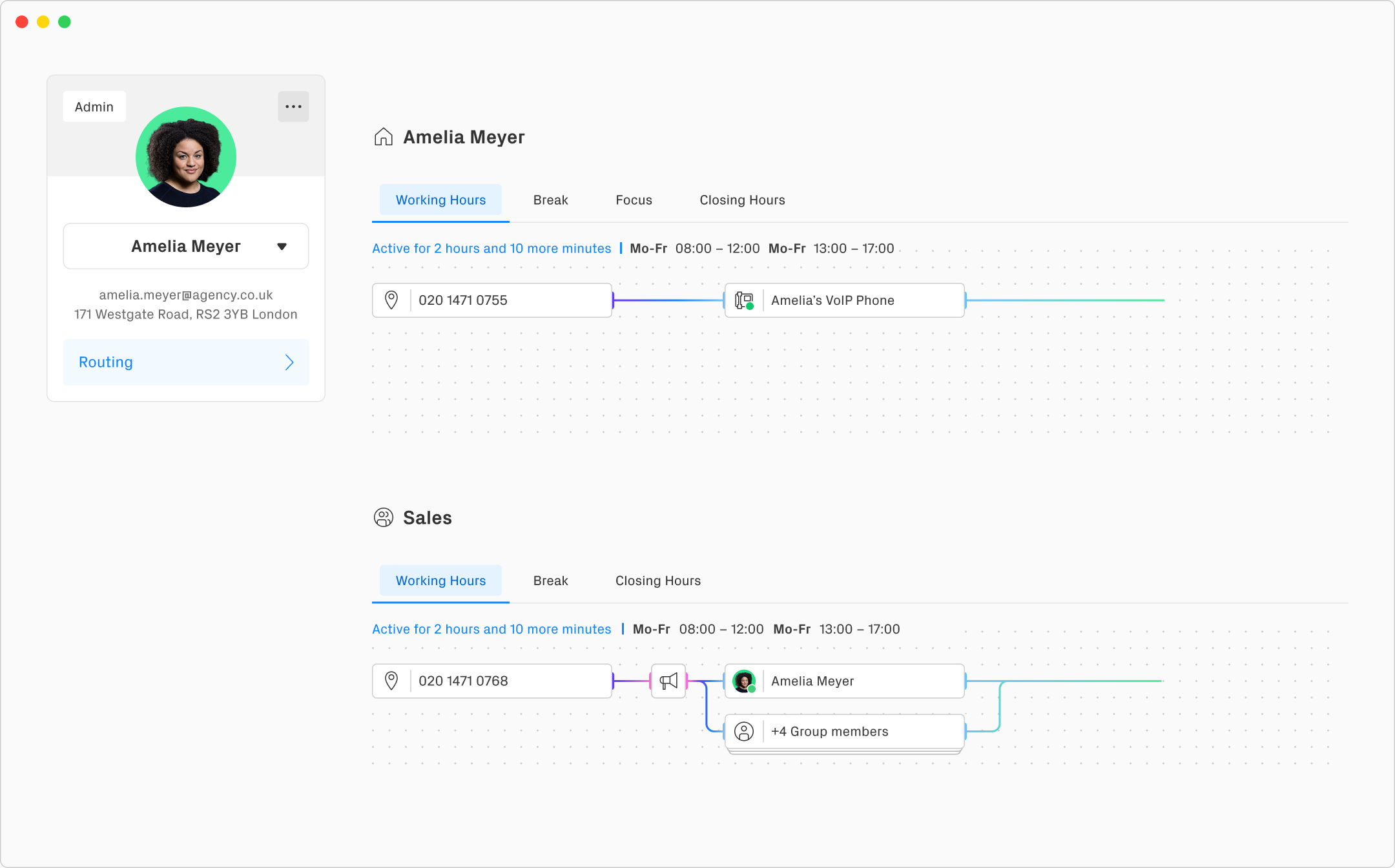
Task: Open the Amelia Meyer user dropdown arrow
Action: 282,247
